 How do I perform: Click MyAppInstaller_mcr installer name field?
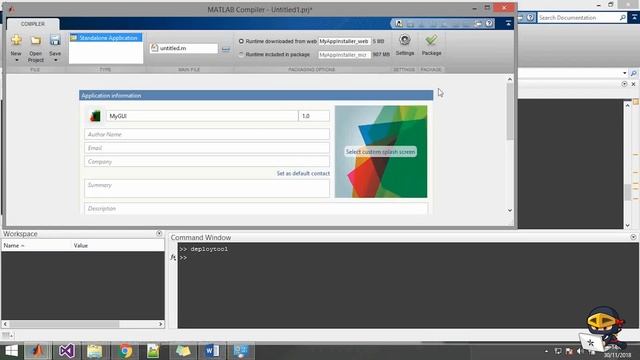click(x=344, y=54)
